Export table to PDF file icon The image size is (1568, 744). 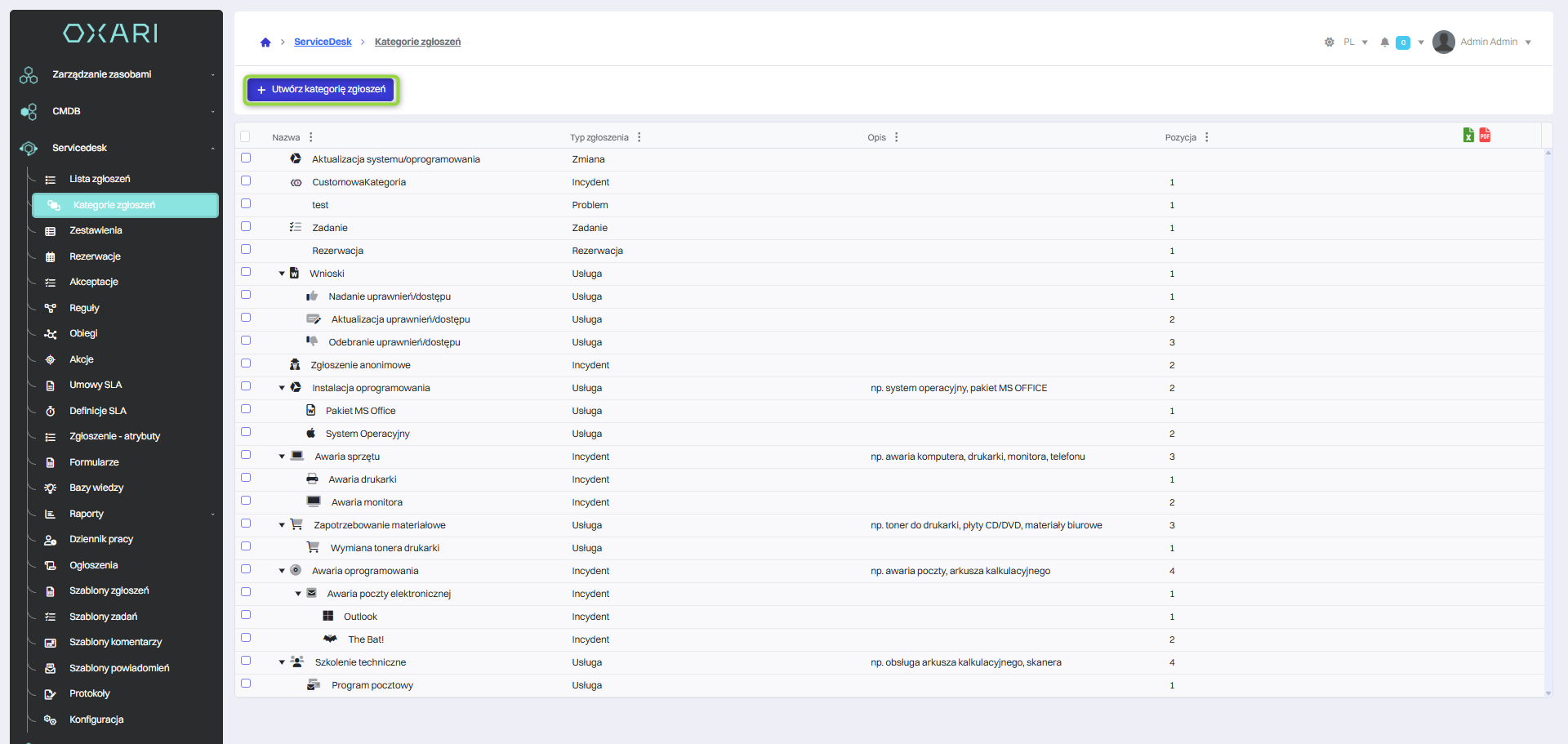1485,136
